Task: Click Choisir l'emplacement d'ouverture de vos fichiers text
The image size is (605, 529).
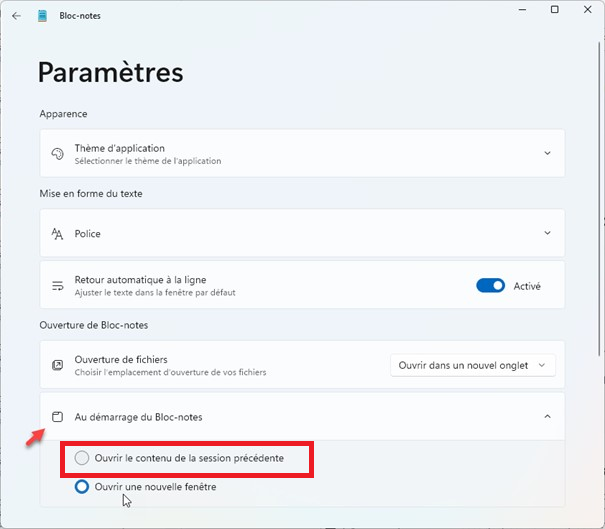Action: point(170,372)
